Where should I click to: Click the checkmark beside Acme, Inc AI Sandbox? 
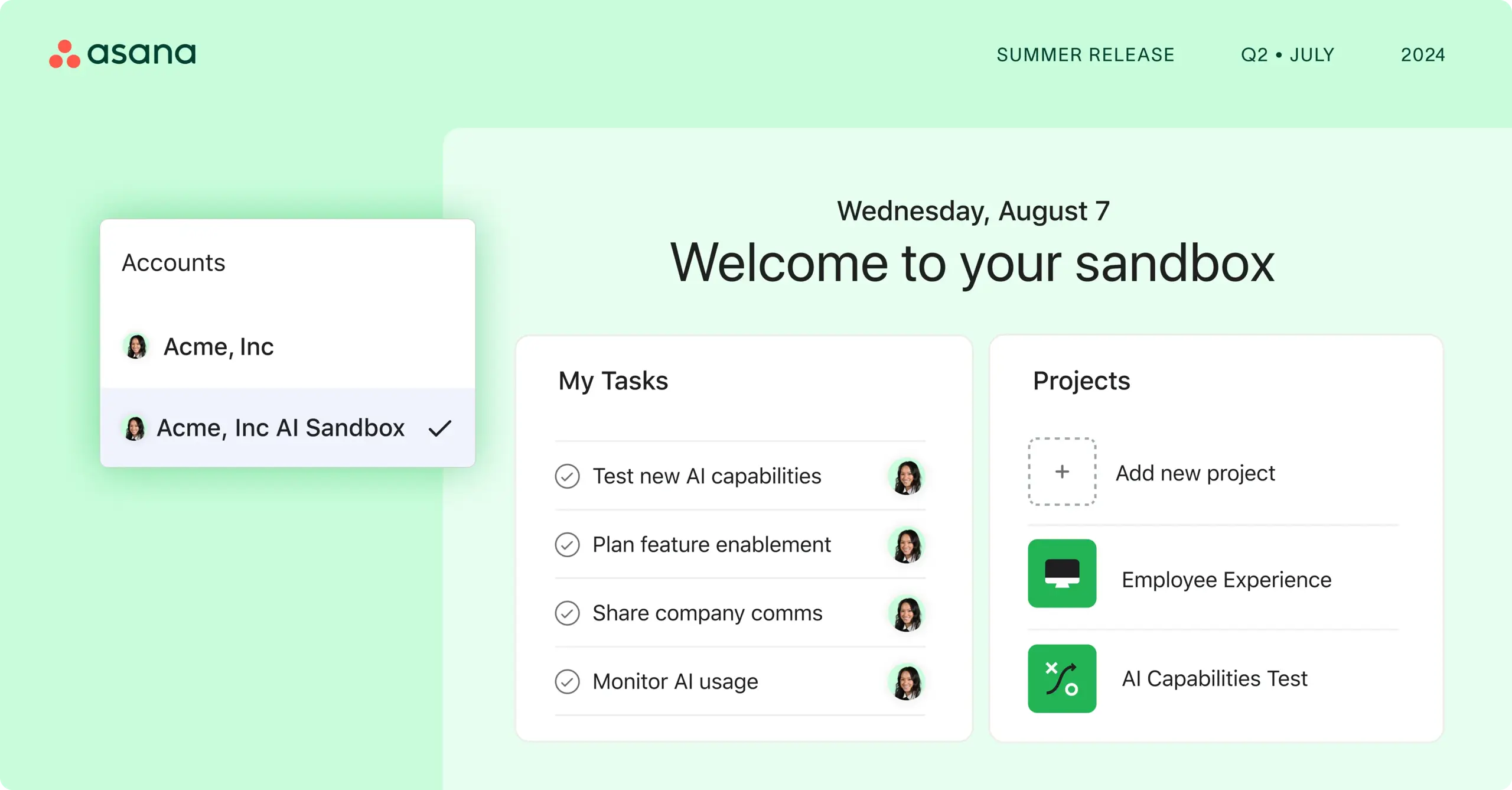point(440,428)
